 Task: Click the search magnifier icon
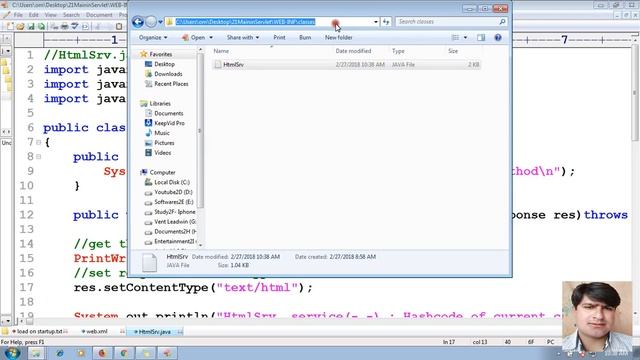pyautogui.click(x=502, y=22)
